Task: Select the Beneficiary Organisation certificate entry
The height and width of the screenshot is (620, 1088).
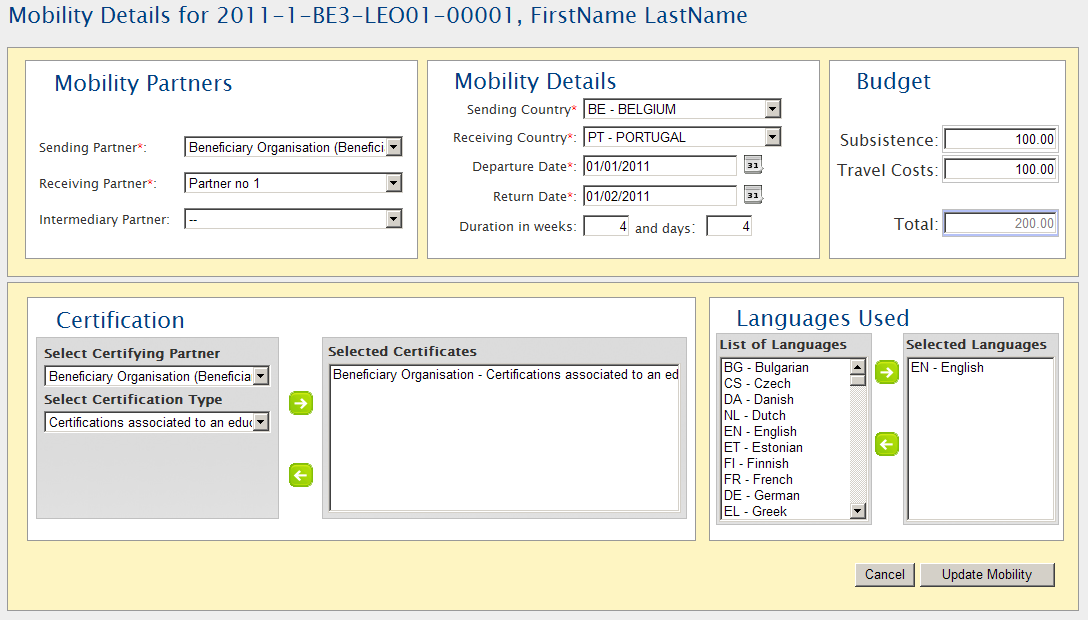Action: (x=504, y=374)
